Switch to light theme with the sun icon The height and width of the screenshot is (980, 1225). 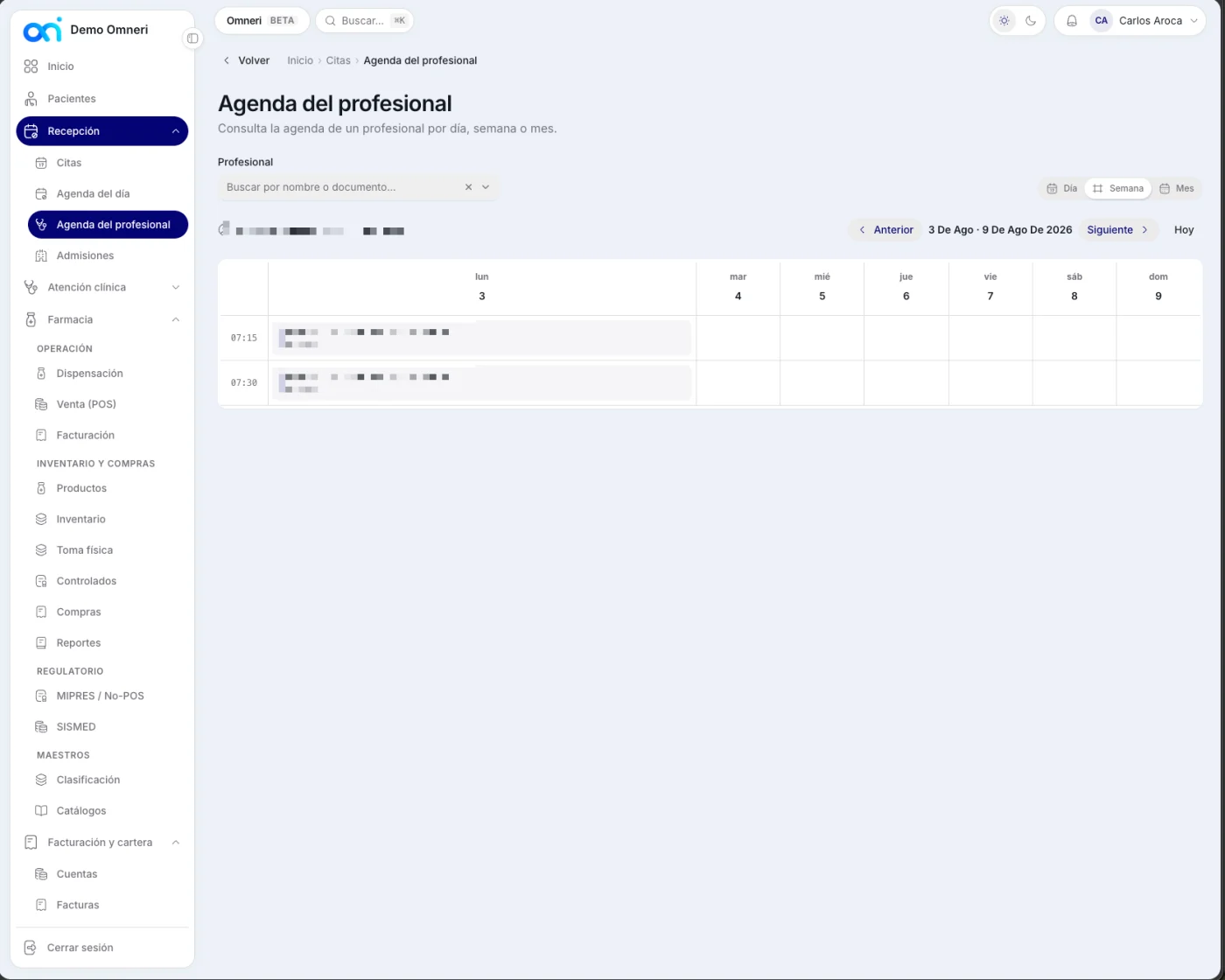tap(1004, 21)
